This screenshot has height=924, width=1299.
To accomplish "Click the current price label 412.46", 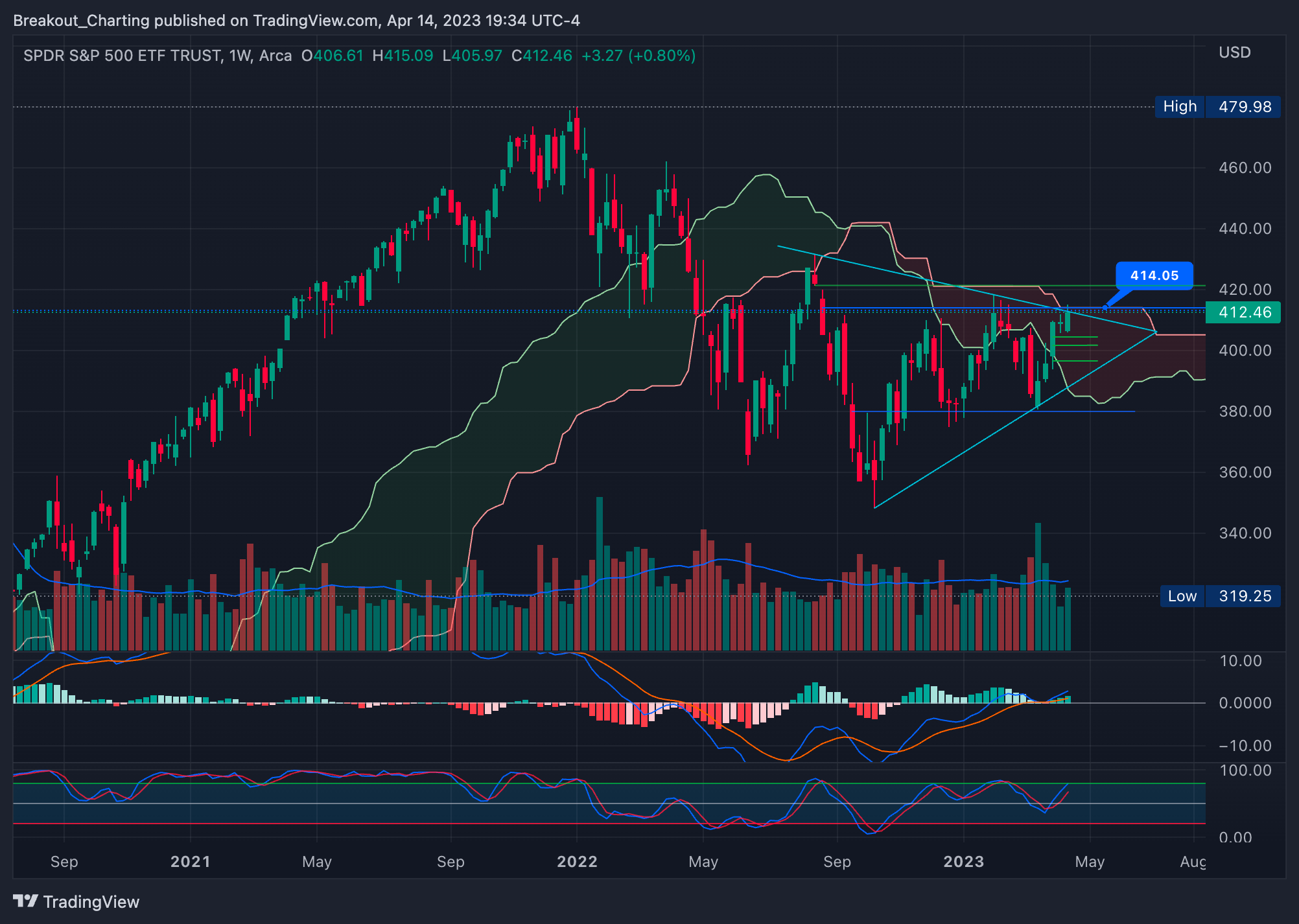I will tap(1243, 312).
